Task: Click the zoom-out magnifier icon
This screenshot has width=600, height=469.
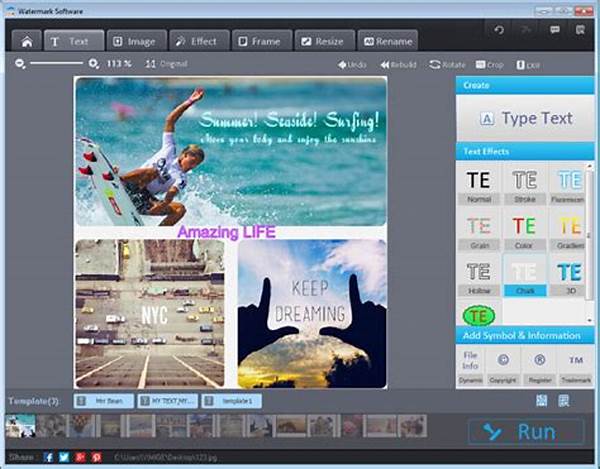Action: 20,64
